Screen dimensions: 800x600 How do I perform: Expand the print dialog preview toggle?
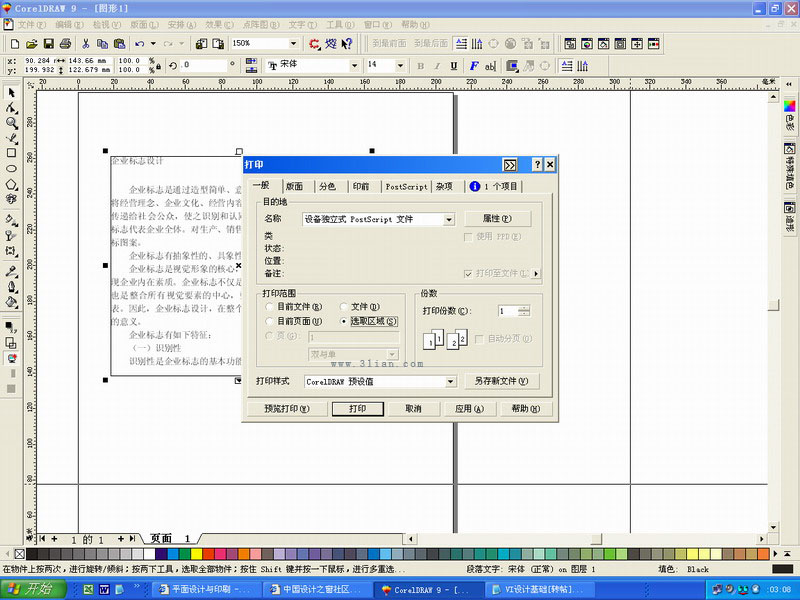pyautogui.click(x=510, y=165)
